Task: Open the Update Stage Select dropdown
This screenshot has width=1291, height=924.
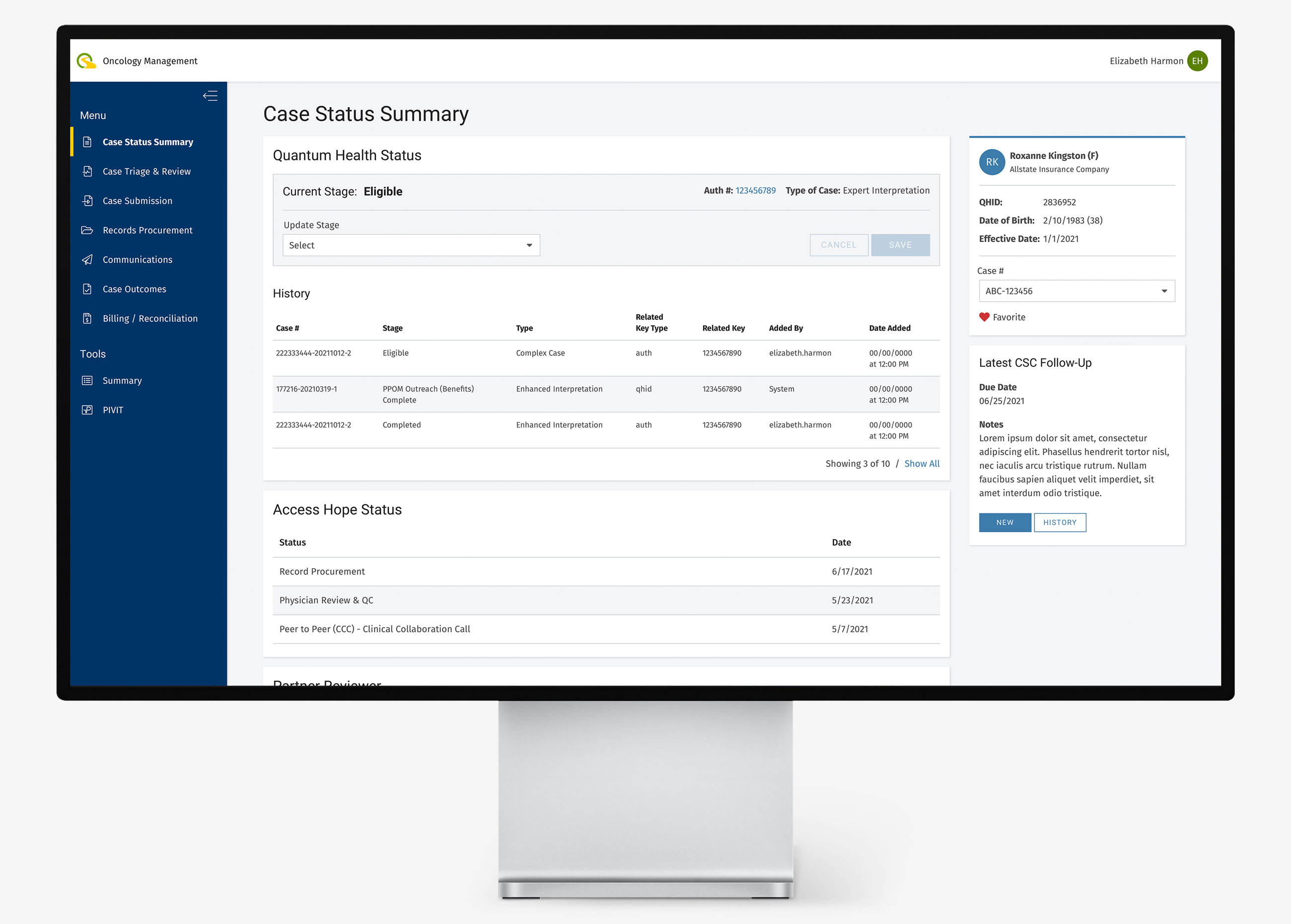Action: point(411,245)
